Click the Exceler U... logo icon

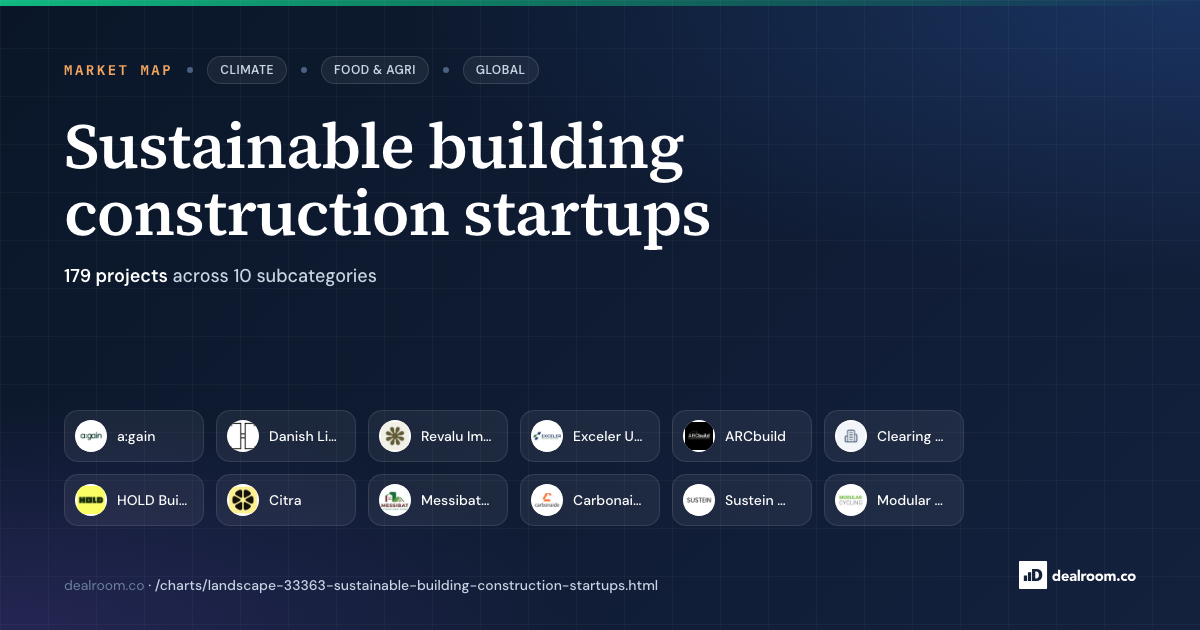(x=547, y=436)
